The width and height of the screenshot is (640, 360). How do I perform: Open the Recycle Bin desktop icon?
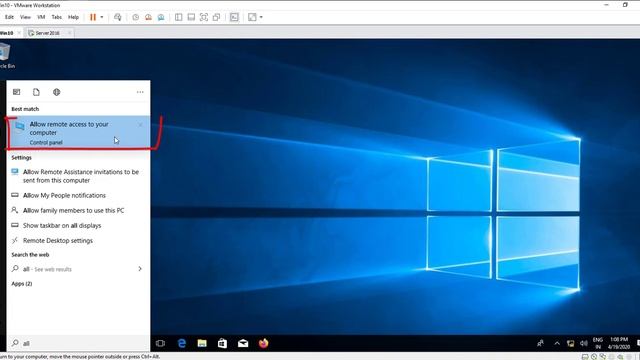[x=6, y=55]
